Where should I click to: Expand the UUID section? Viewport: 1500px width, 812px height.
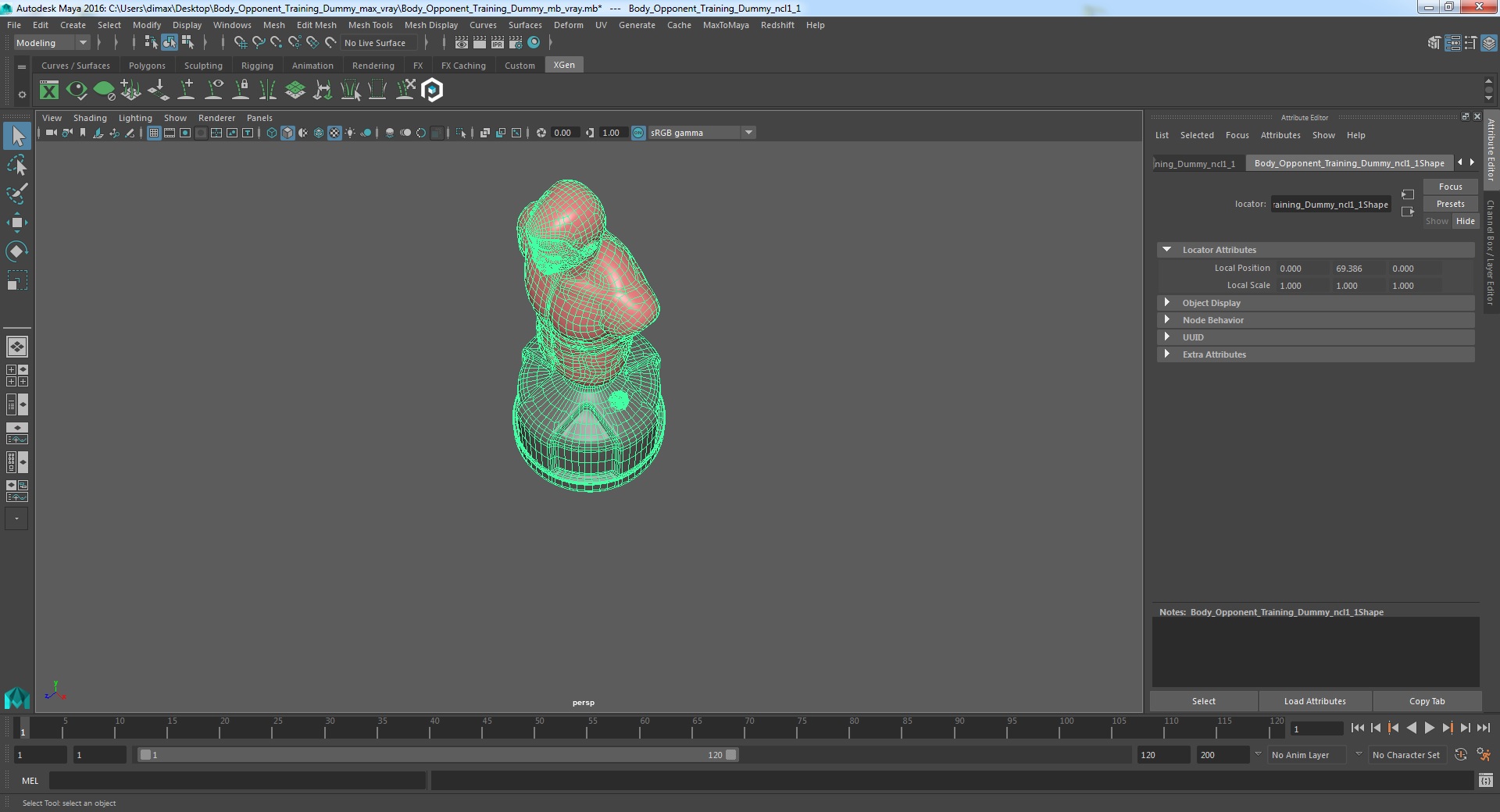1166,337
